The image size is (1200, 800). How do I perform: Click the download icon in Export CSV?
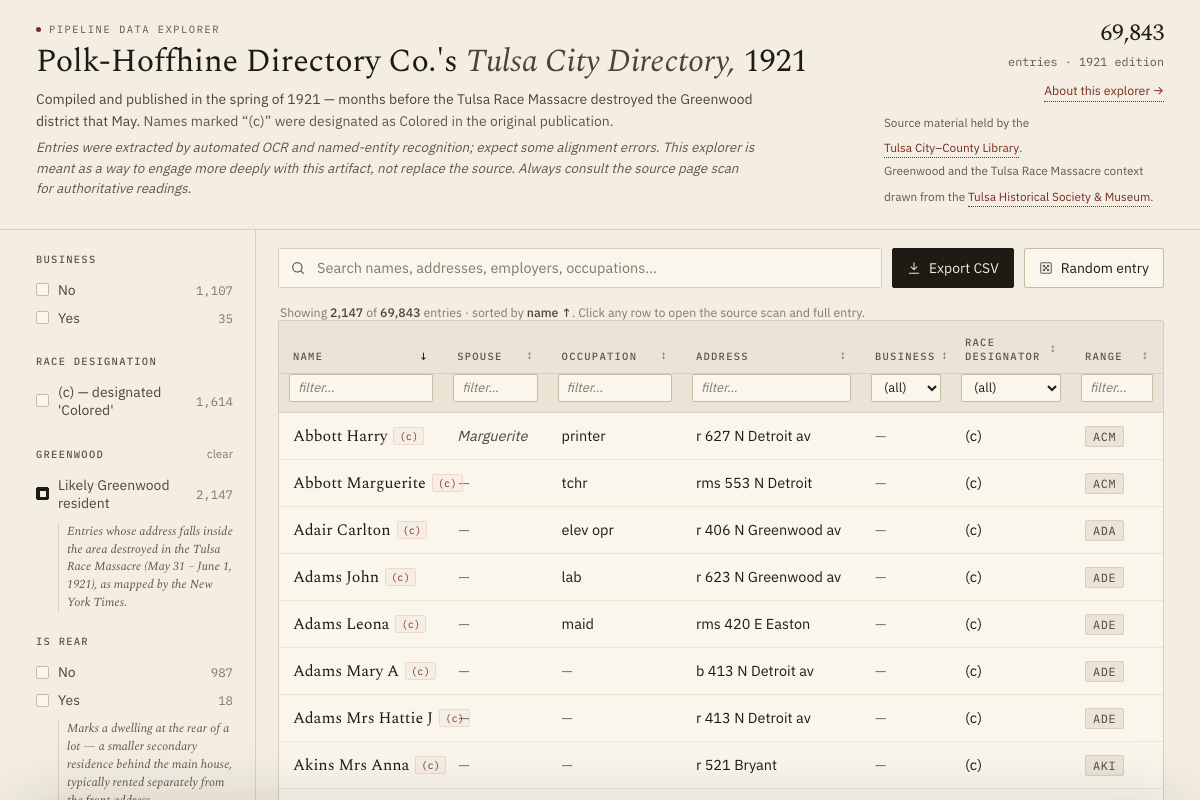(914, 268)
